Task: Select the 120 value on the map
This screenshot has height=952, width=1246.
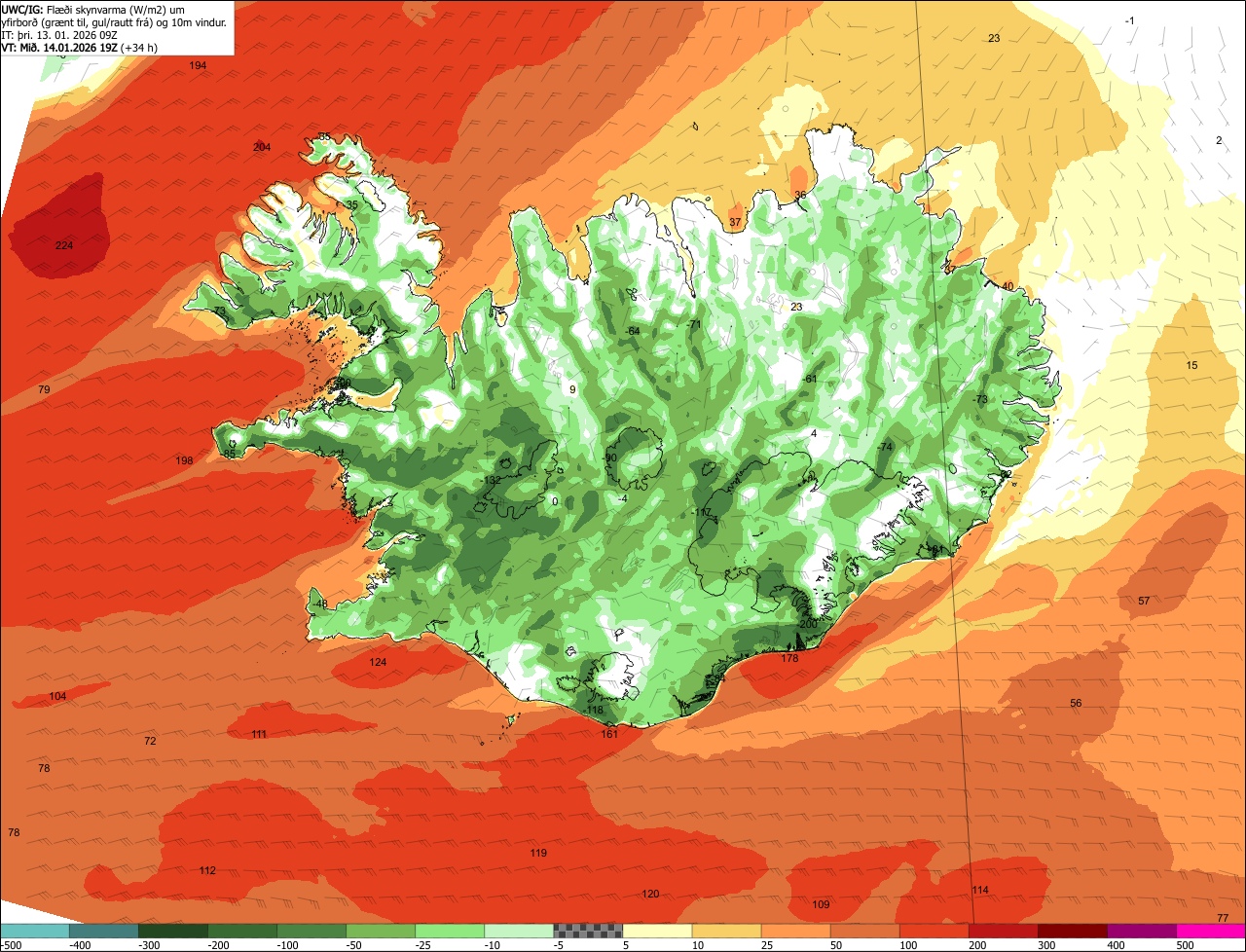Action: (650, 894)
